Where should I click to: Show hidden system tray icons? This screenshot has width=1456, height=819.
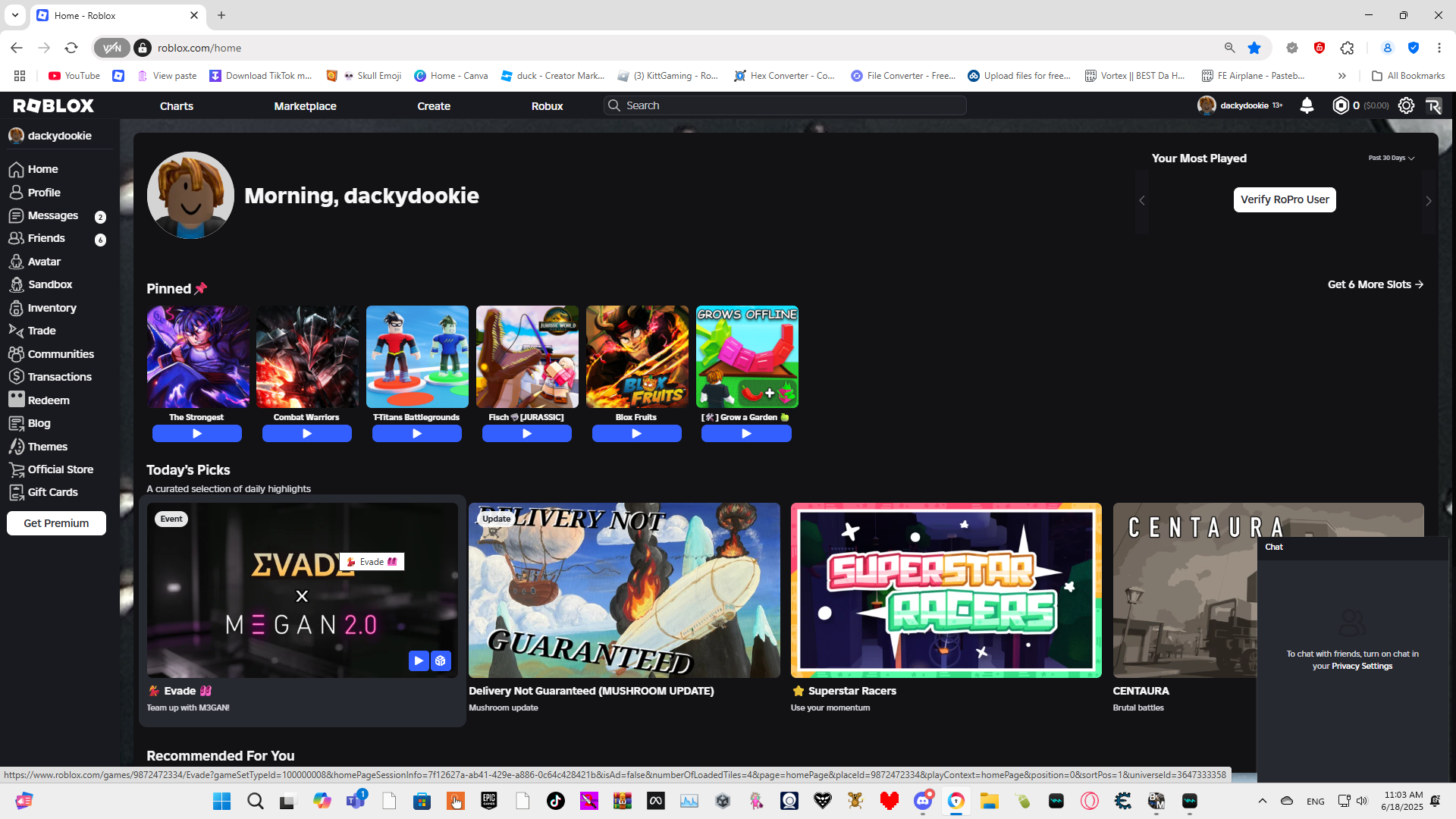click(1263, 801)
